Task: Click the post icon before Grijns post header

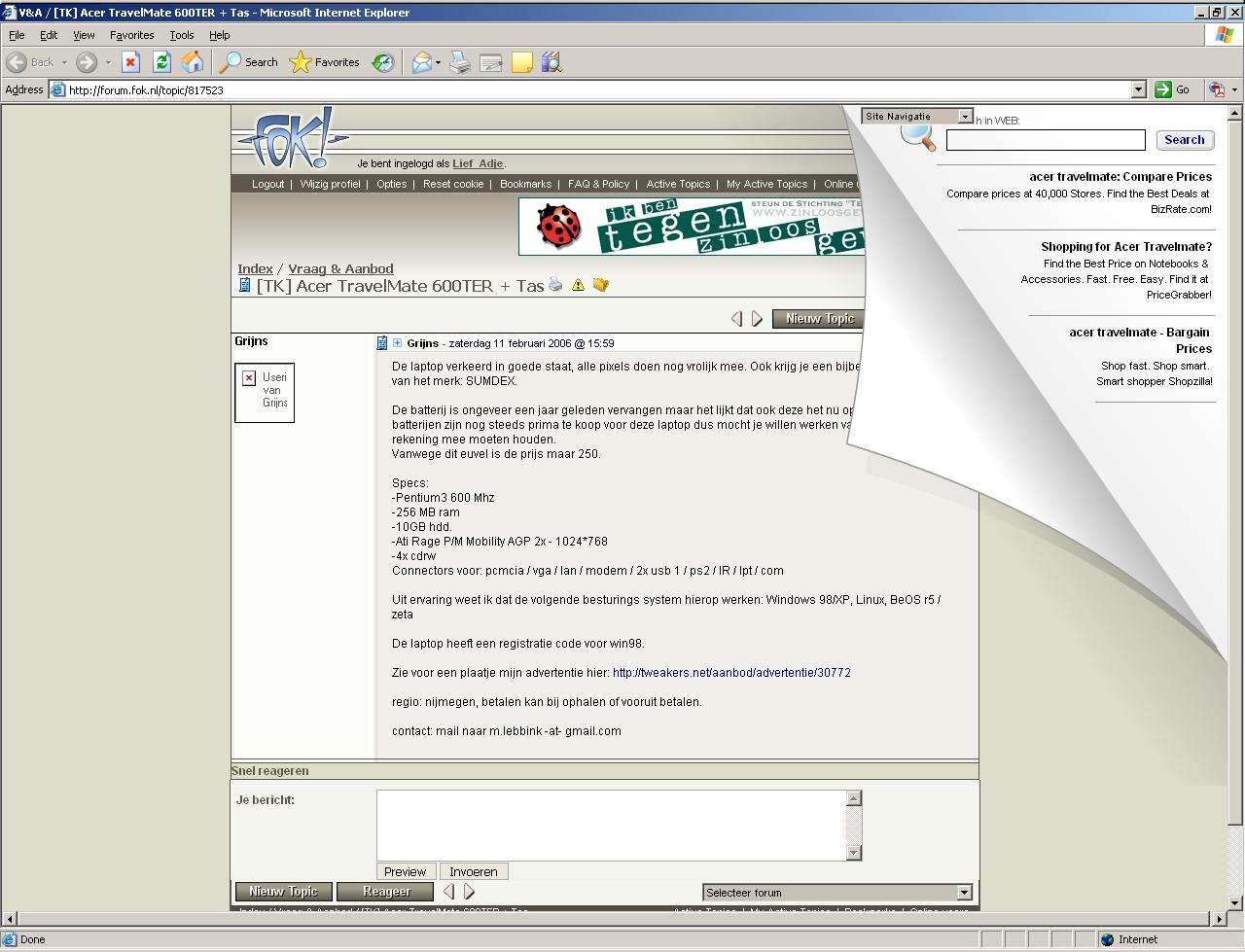Action: [382, 342]
